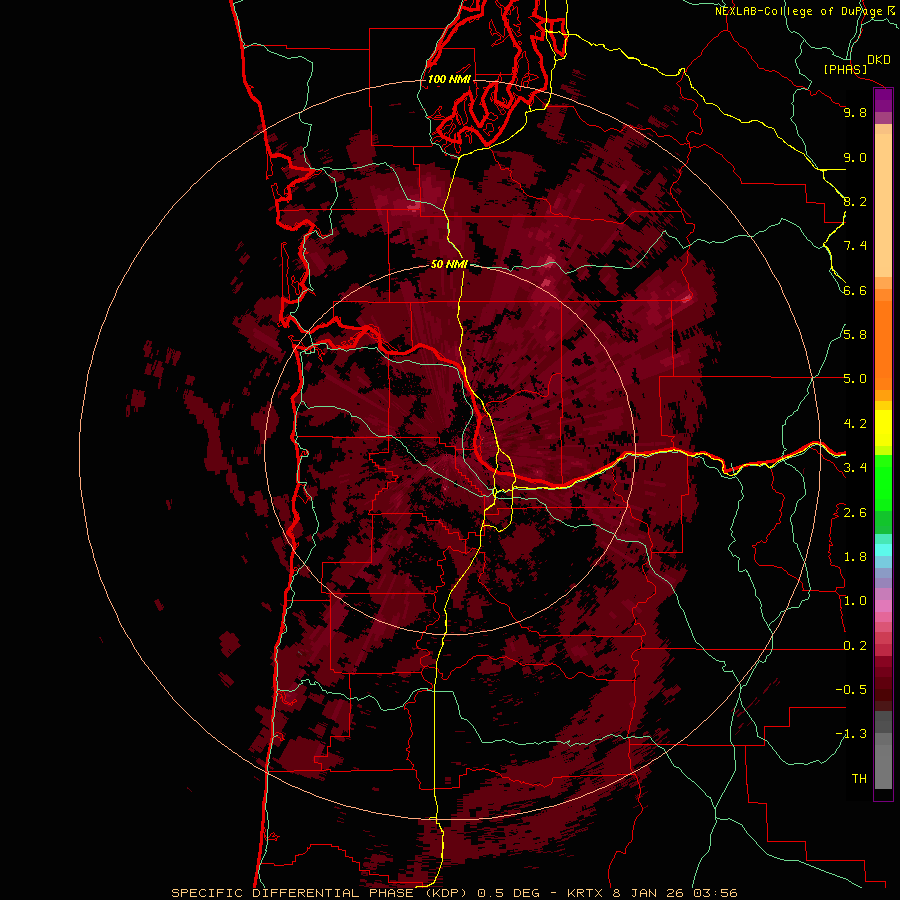Screen dimensions: 900x900
Task: Click the 9.0 value on the legend
Action: point(855,157)
